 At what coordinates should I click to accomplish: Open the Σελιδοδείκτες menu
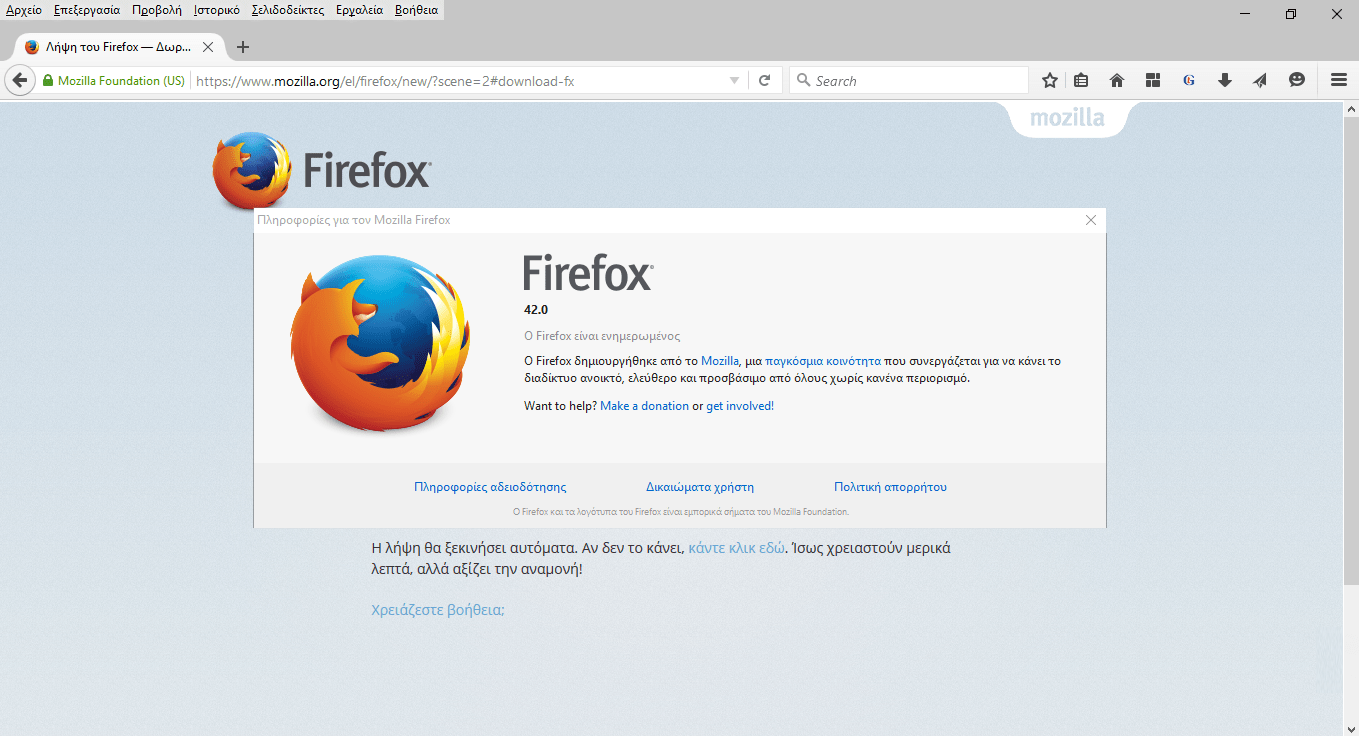(288, 10)
